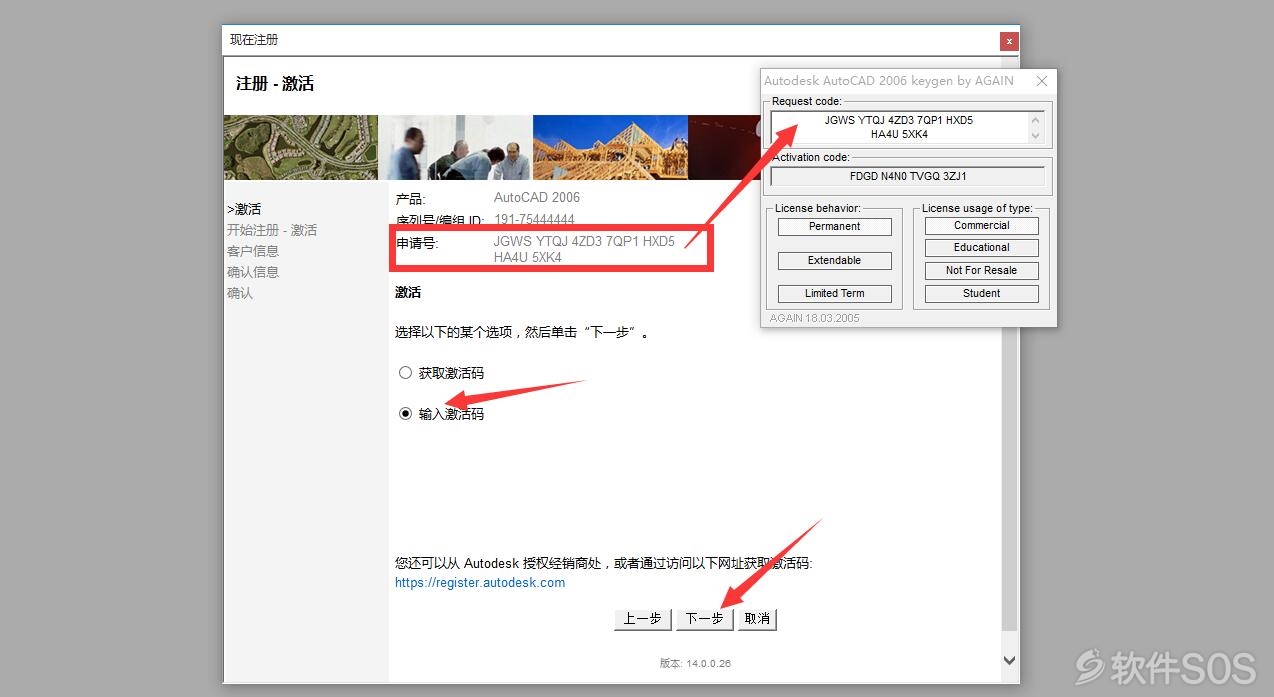The image size is (1274, 697).
Task: Click the 确认信息 sidebar step
Action: coord(253,272)
